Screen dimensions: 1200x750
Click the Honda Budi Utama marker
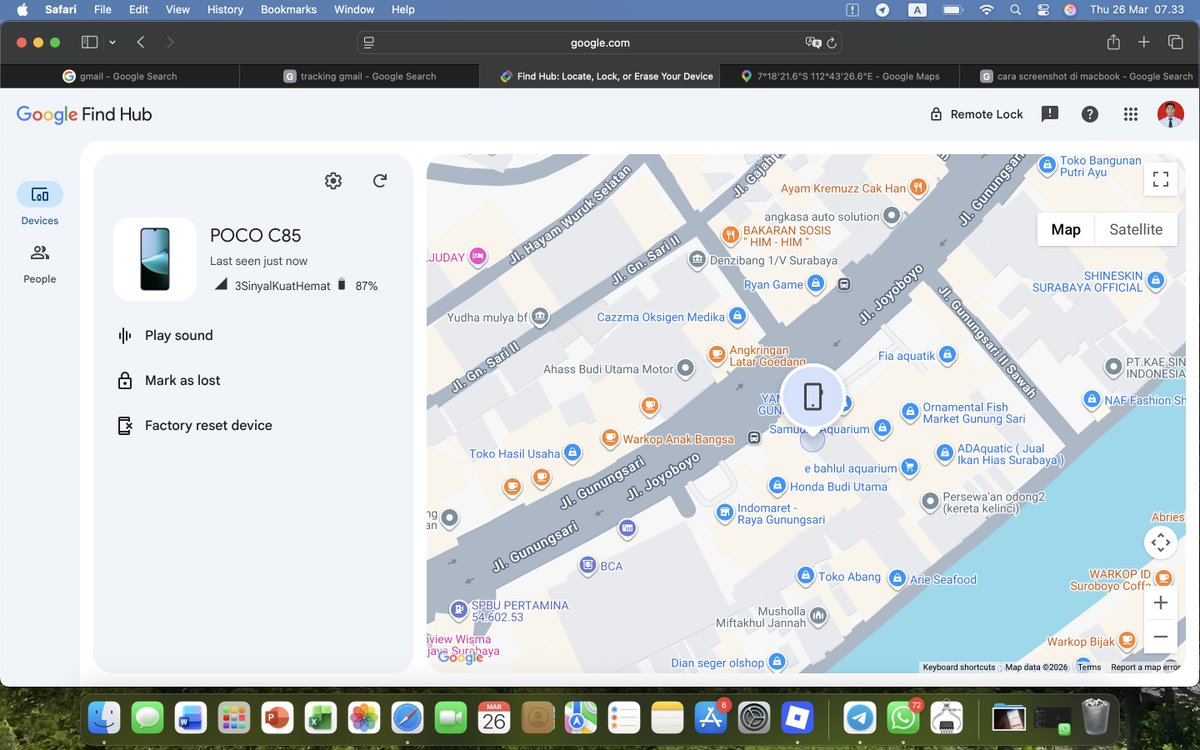(777, 486)
